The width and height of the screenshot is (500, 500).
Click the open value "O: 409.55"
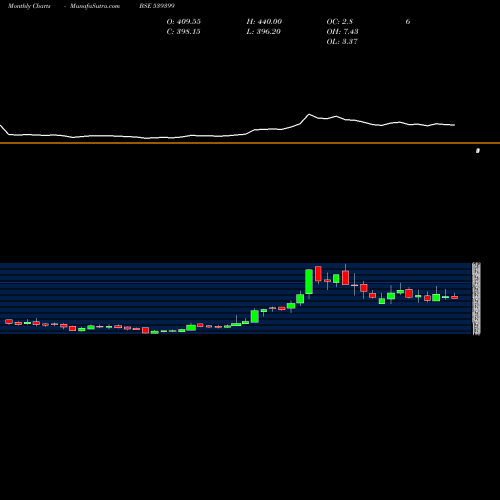click(x=183, y=22)
